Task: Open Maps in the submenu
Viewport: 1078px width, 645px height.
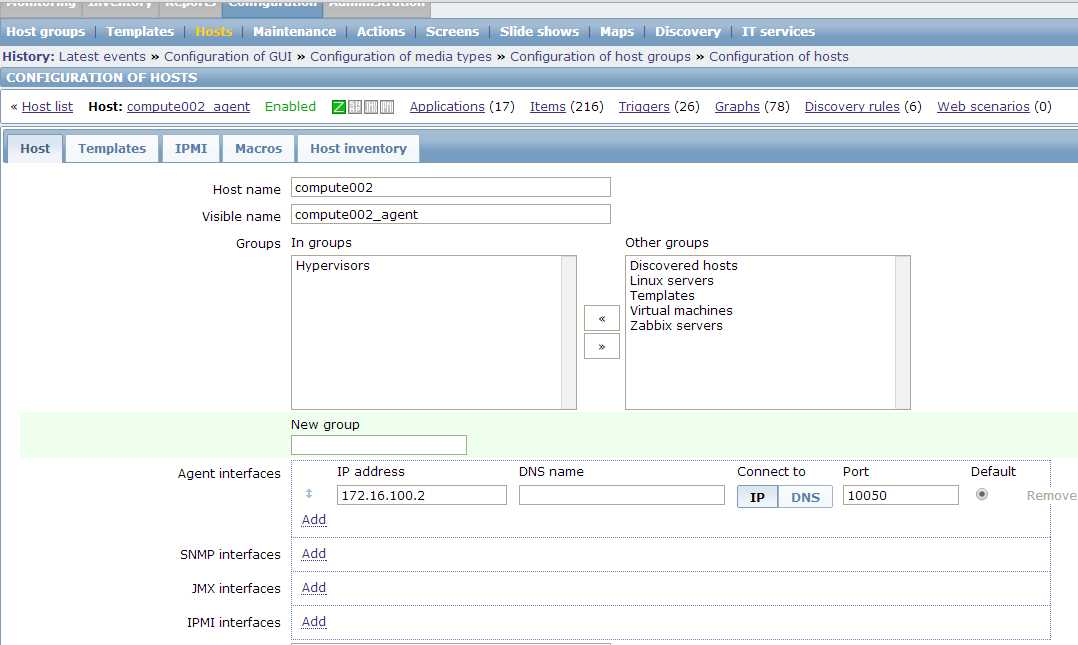Action: tap(617, 32)
